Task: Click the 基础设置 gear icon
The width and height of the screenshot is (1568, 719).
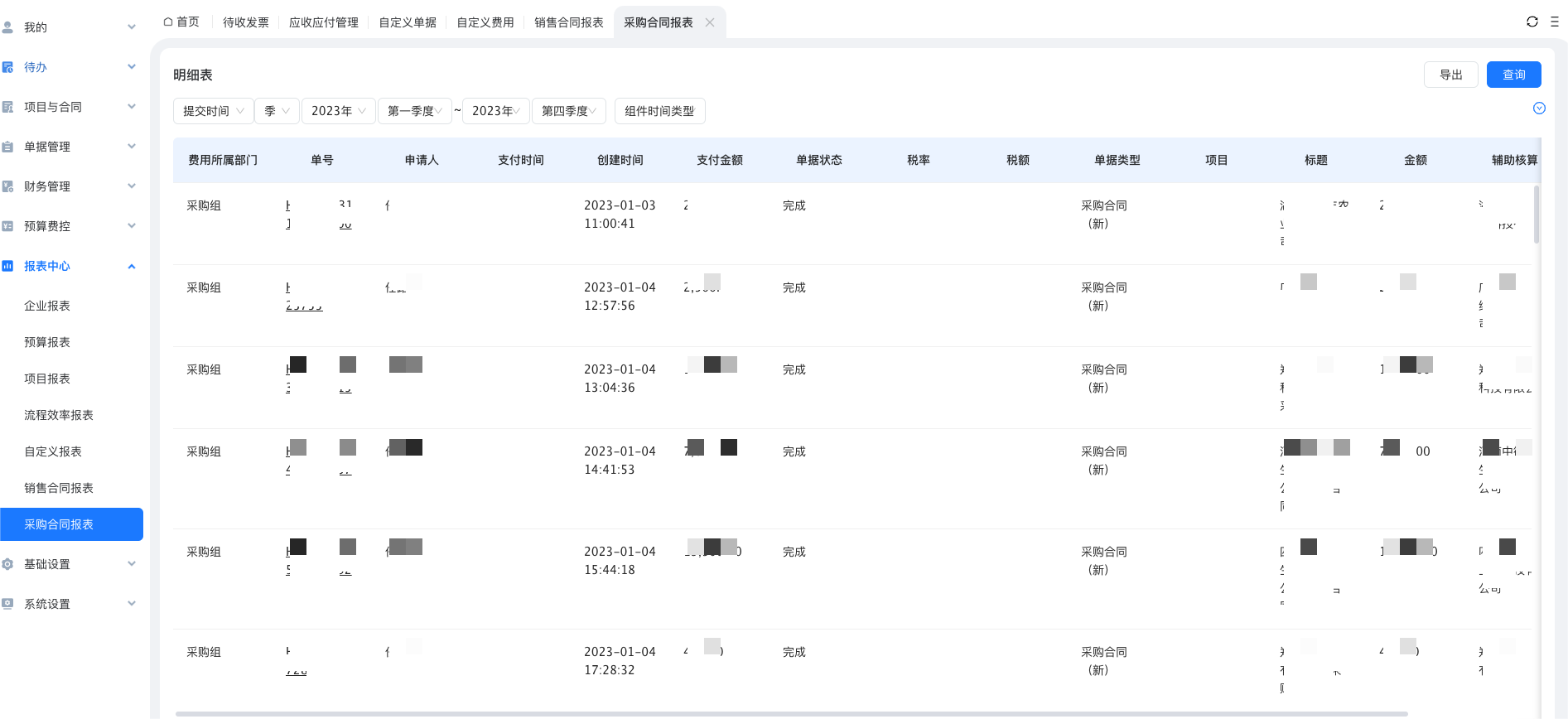Action: (8, 564)
